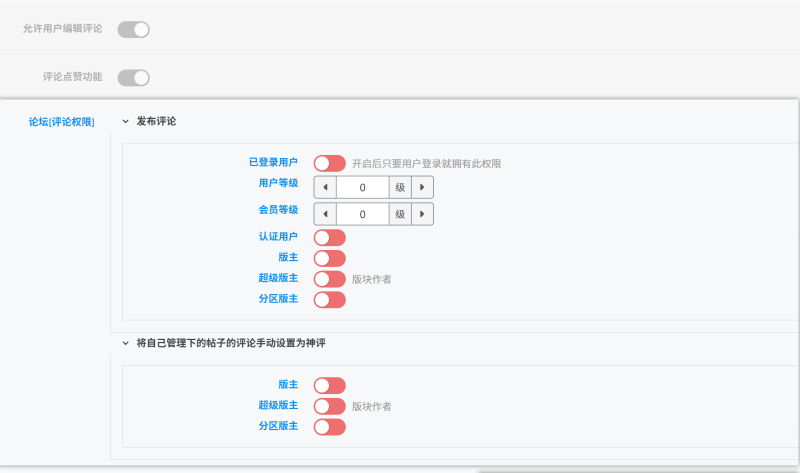800x473 pixels.
Task: Collapse the 将自己管理下的帖子的评论手动设置为神评 section
Action: pyautogui.click(x=125, y=343)
